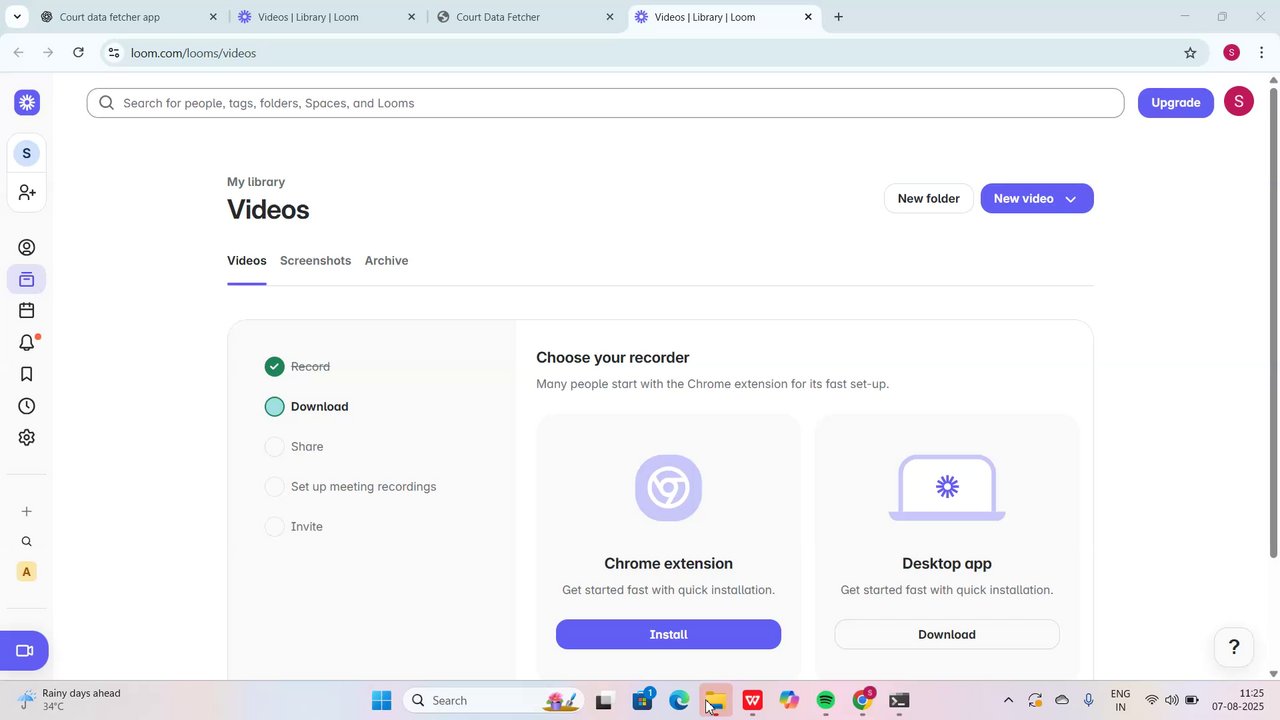
Task: Open the tab search dropdown arrow
Action: tap(17, 17)
